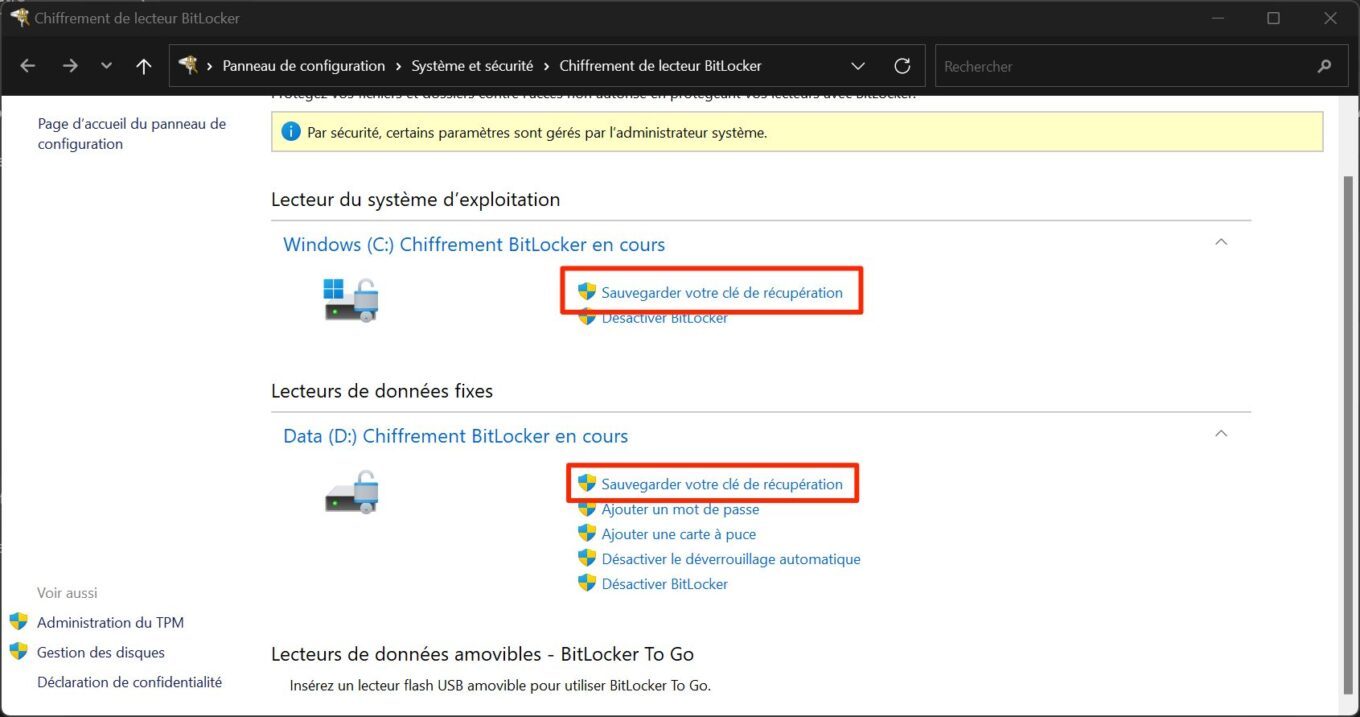Screen dimensions: 1360x717
Task: Click Désactiver BitLocker for Windows (C:)
Action: click(x=665, y=318)
